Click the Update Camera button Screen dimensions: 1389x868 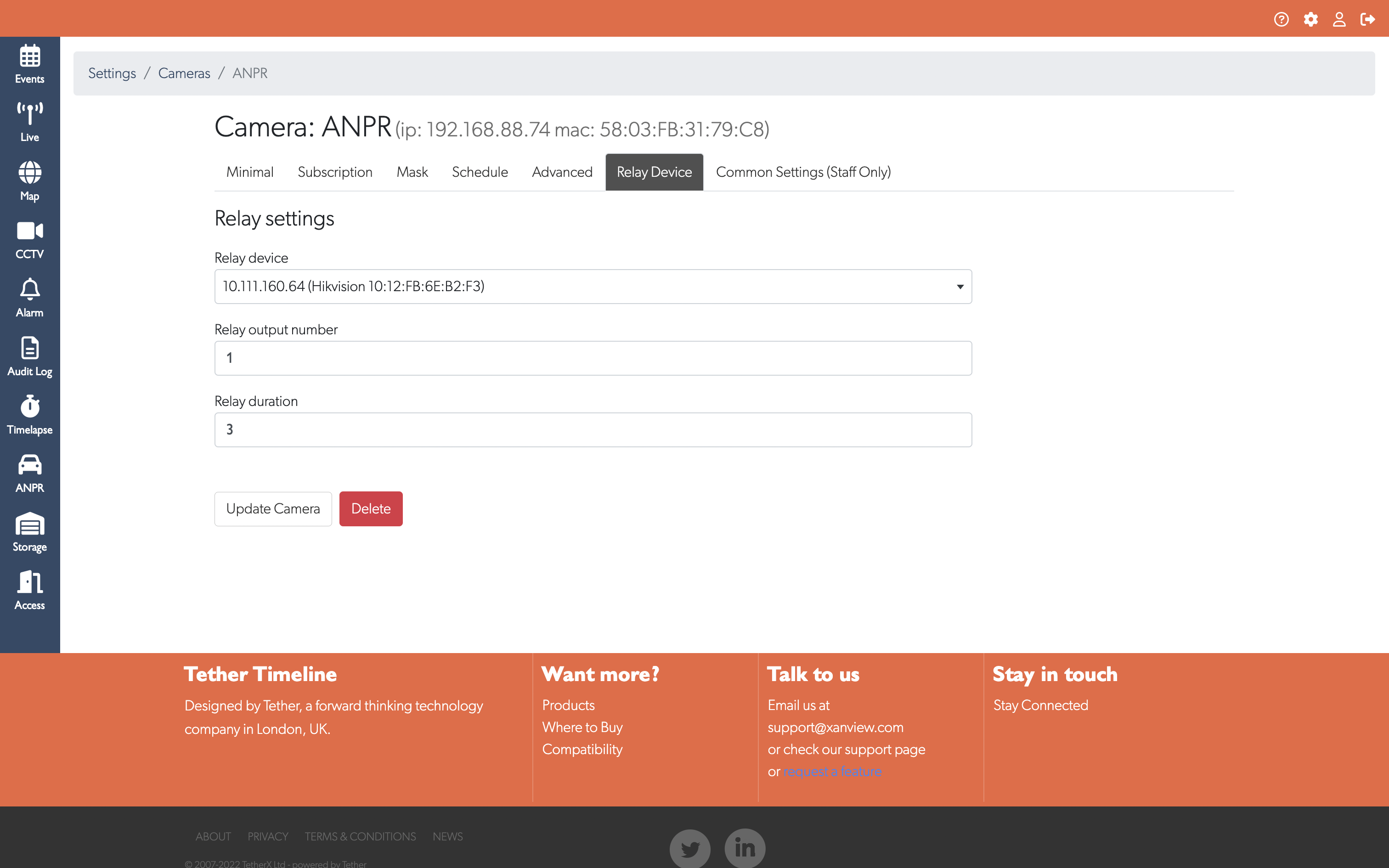click(x=273, y=509)
